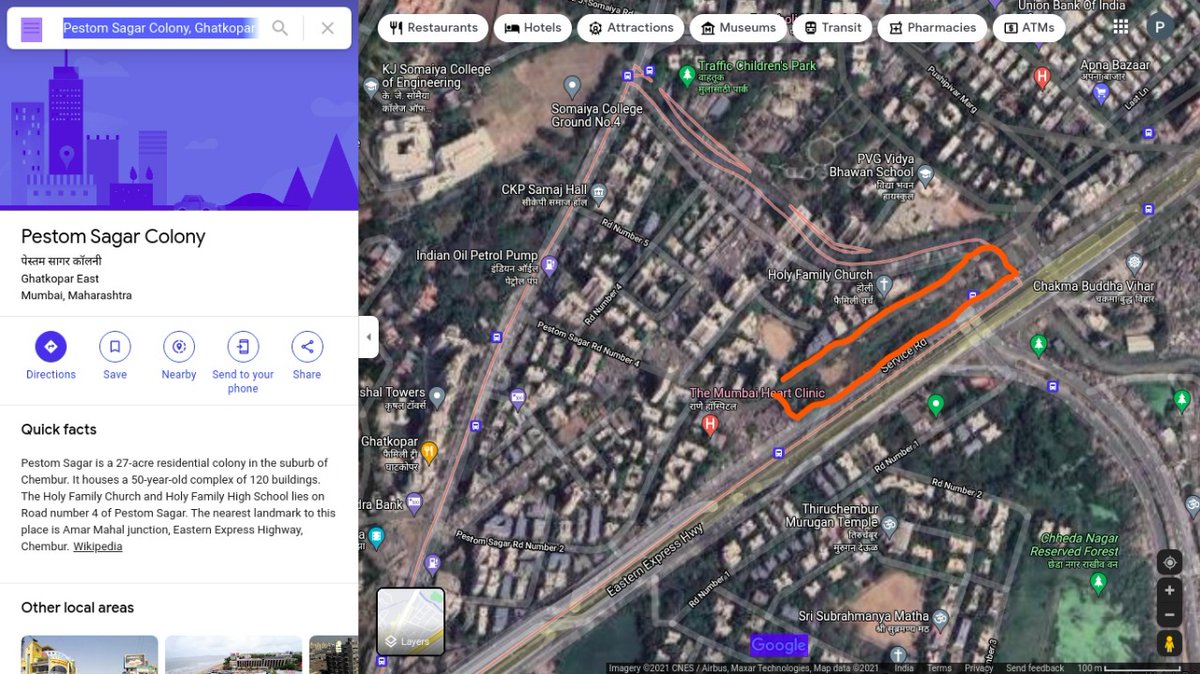Open the first Other local areas thumbnail
This screenshot has height=674, width=1200.
[89, 655]
